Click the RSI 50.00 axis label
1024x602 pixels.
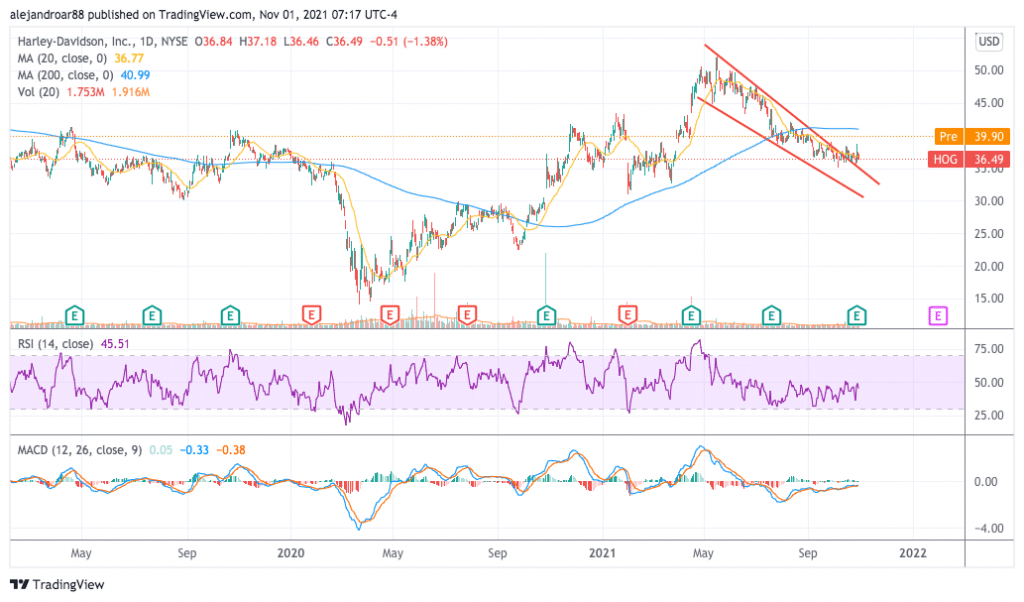click(x=989, y=383)
